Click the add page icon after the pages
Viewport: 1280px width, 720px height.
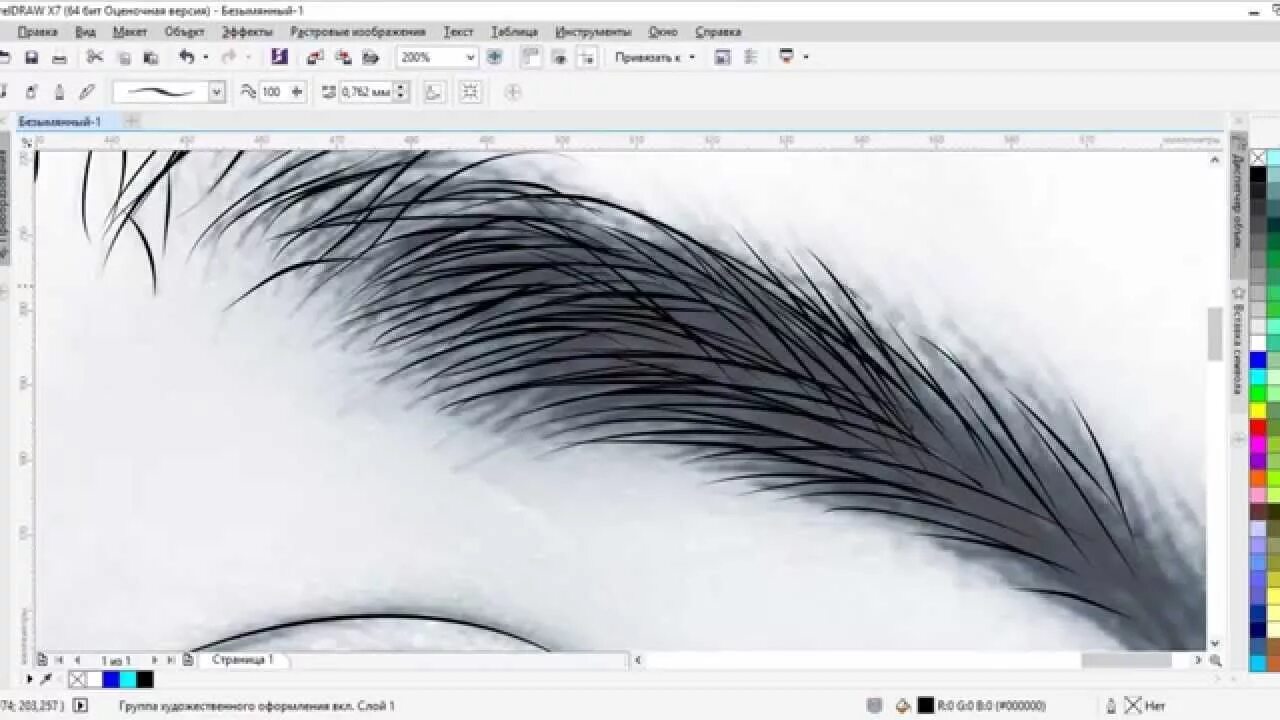click(188, 660)
